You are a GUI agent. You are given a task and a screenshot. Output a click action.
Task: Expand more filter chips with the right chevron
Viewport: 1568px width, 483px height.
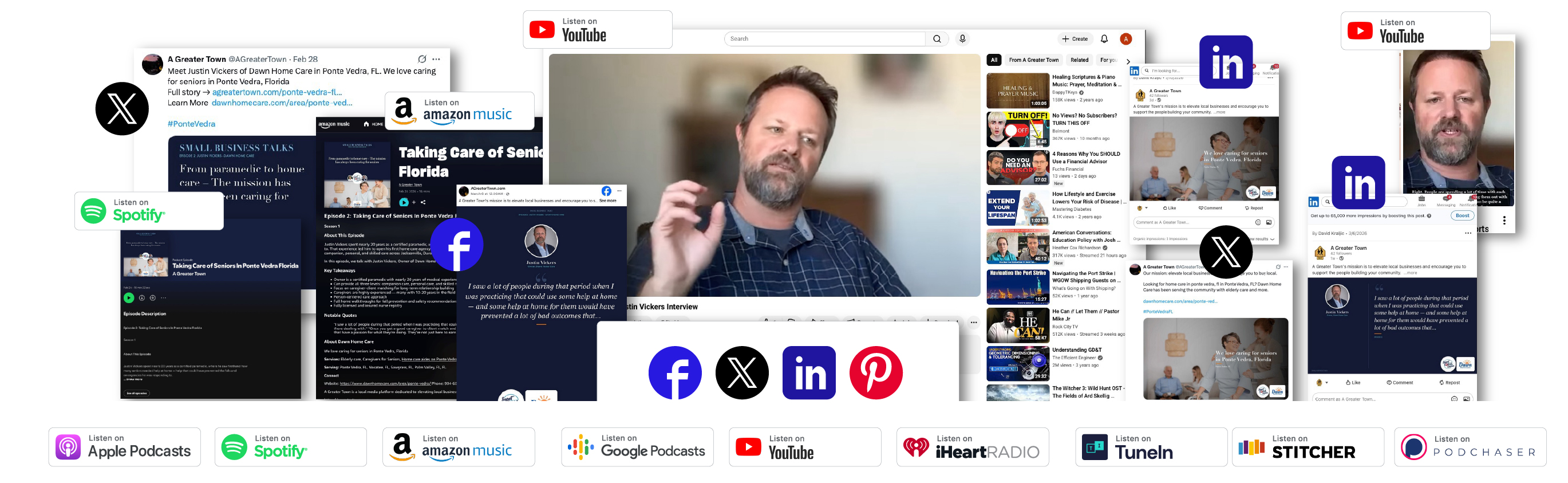(1128, 61)
